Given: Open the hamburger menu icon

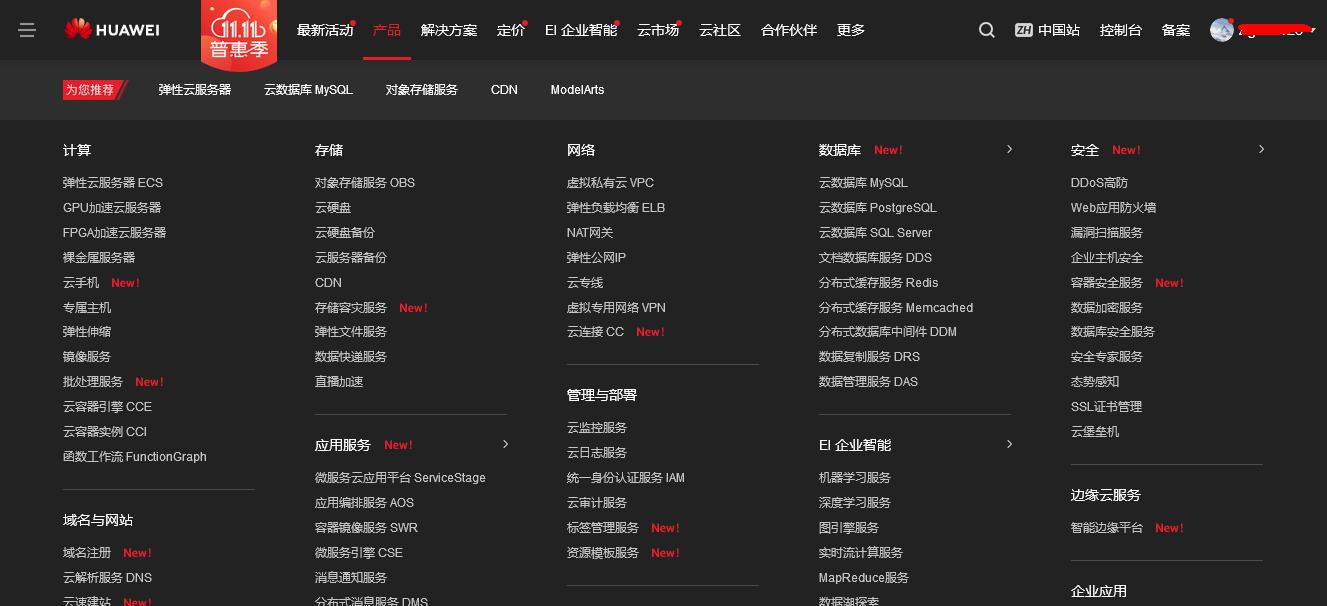Looking at the screenshot, I should tap(27, 30).
